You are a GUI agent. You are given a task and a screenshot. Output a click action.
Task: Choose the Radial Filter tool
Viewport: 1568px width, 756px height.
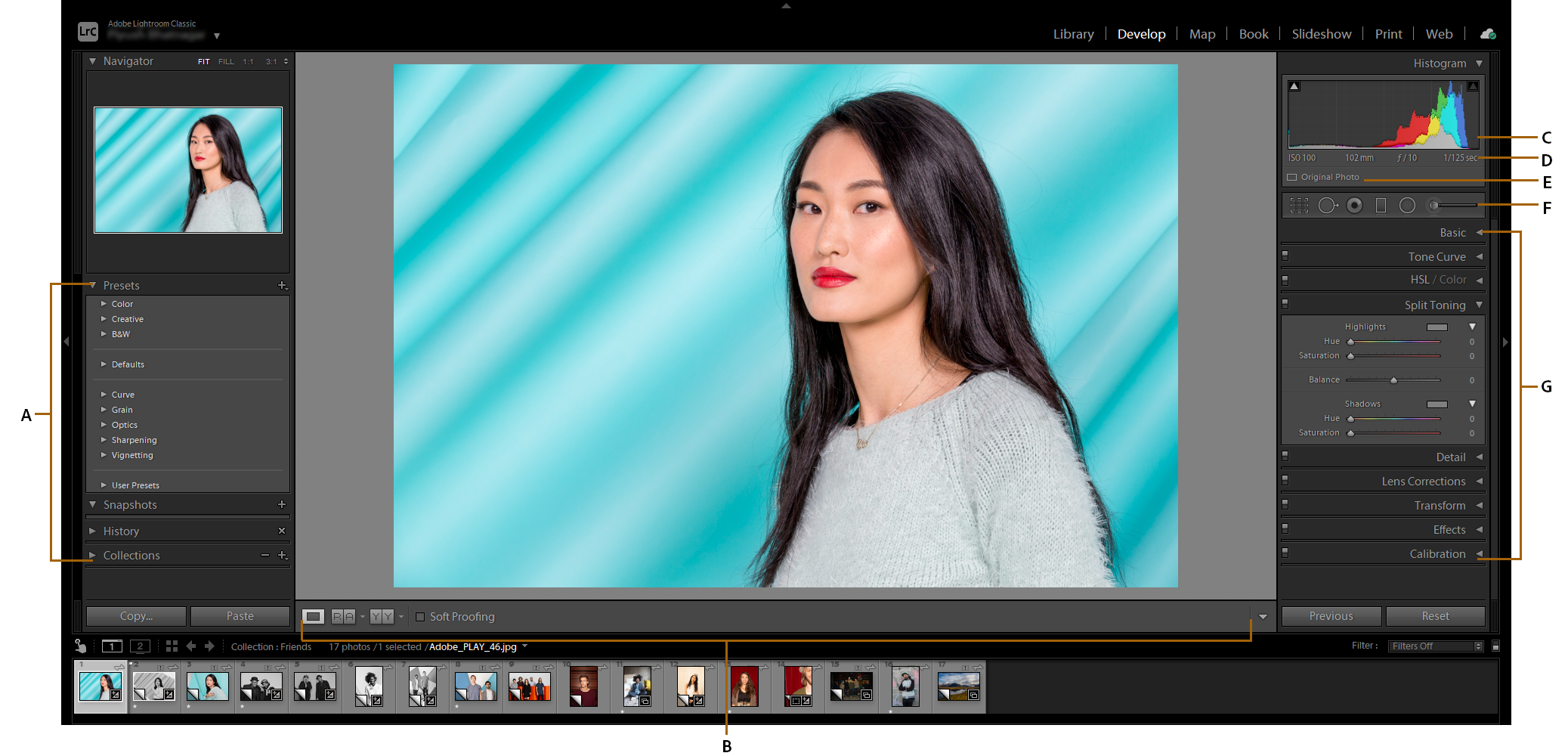coord(1406,206)
